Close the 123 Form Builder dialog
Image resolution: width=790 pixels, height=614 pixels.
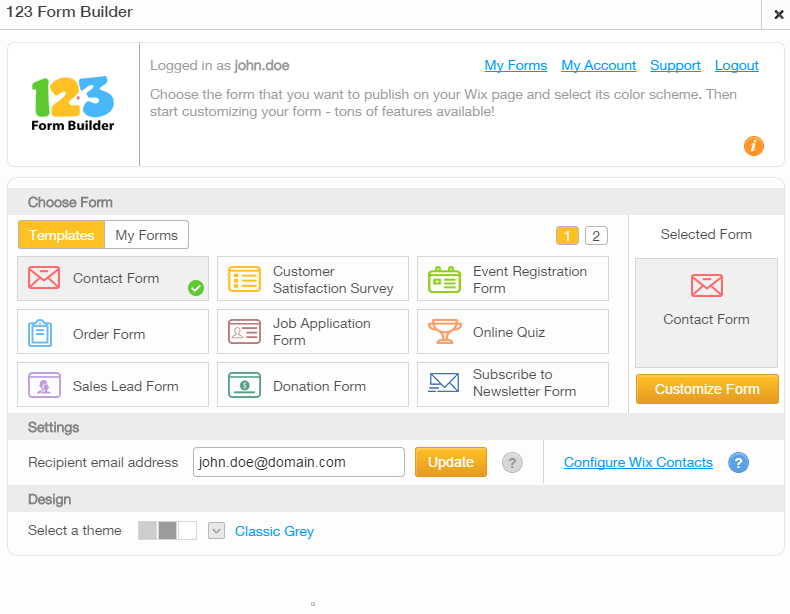click(x=779, y=15)
